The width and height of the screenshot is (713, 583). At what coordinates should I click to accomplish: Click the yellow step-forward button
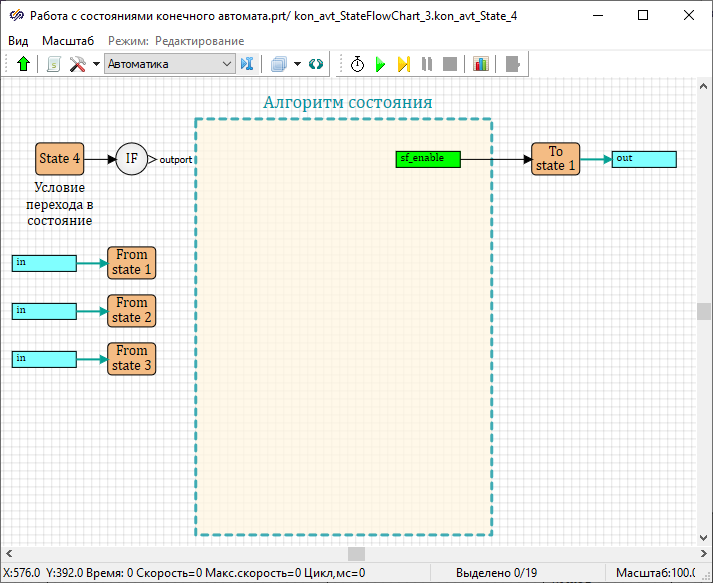pyautogui.click(x=403, y=64)
